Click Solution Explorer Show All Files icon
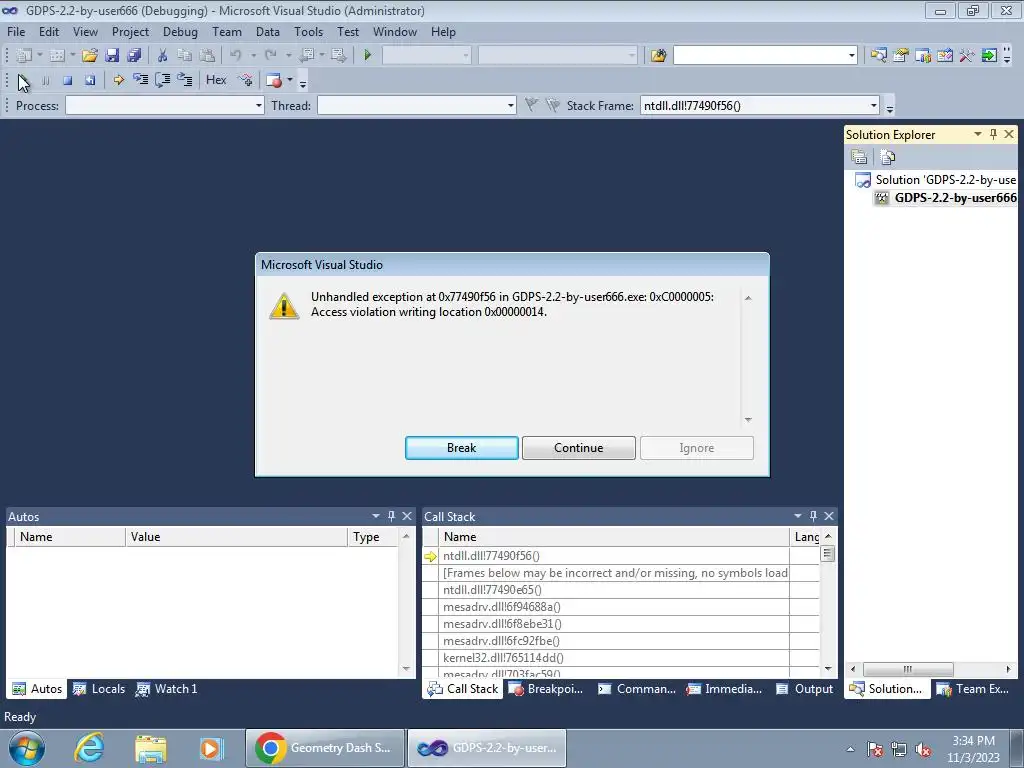The height and width of the screenshot is (768, 1024). coord(887,157)
